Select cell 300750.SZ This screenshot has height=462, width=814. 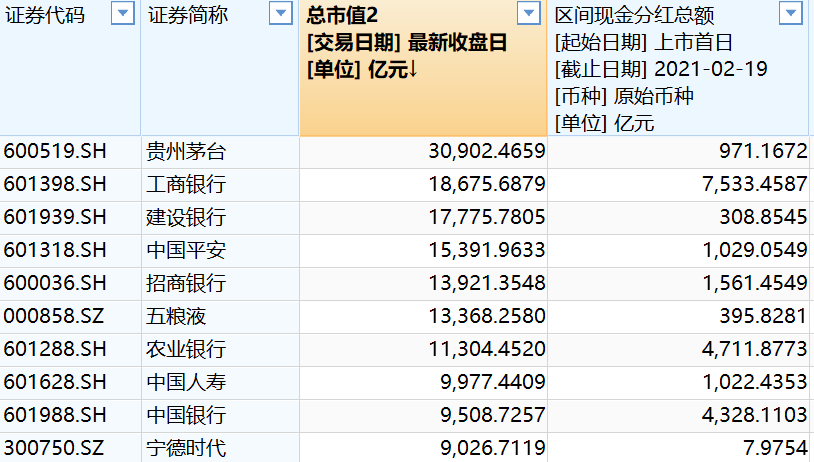[70, 447]
